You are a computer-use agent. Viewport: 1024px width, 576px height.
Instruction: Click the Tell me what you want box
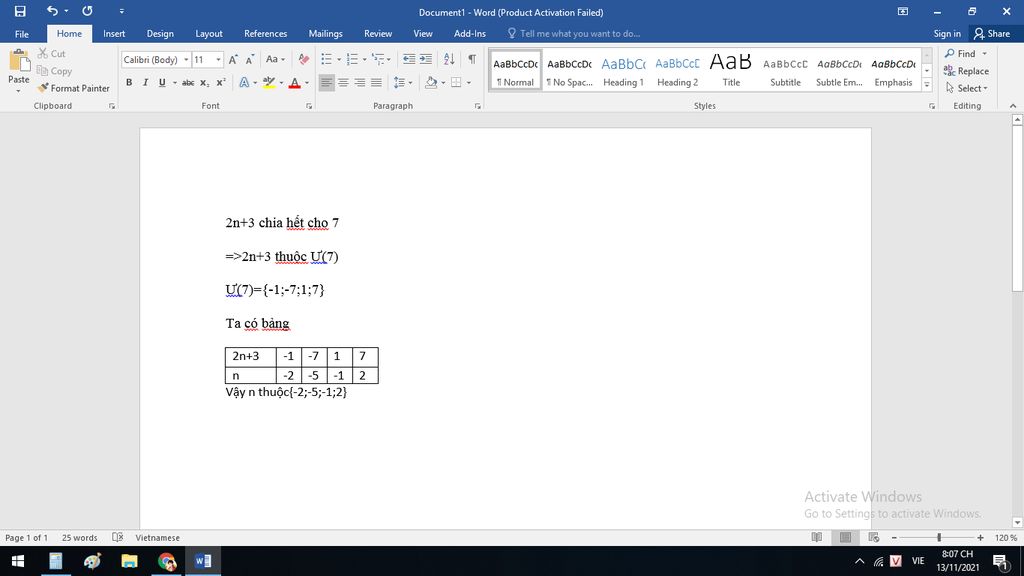(x=580, y=34)
